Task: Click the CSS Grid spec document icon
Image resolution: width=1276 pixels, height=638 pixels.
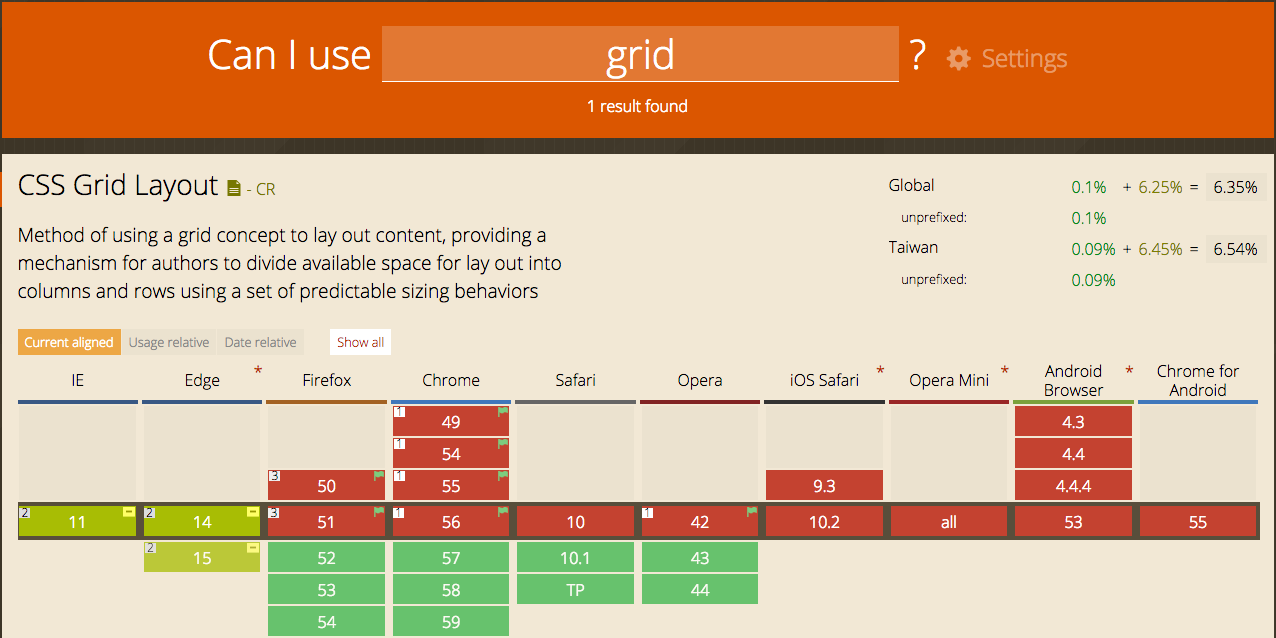Action: coord(234,188)
